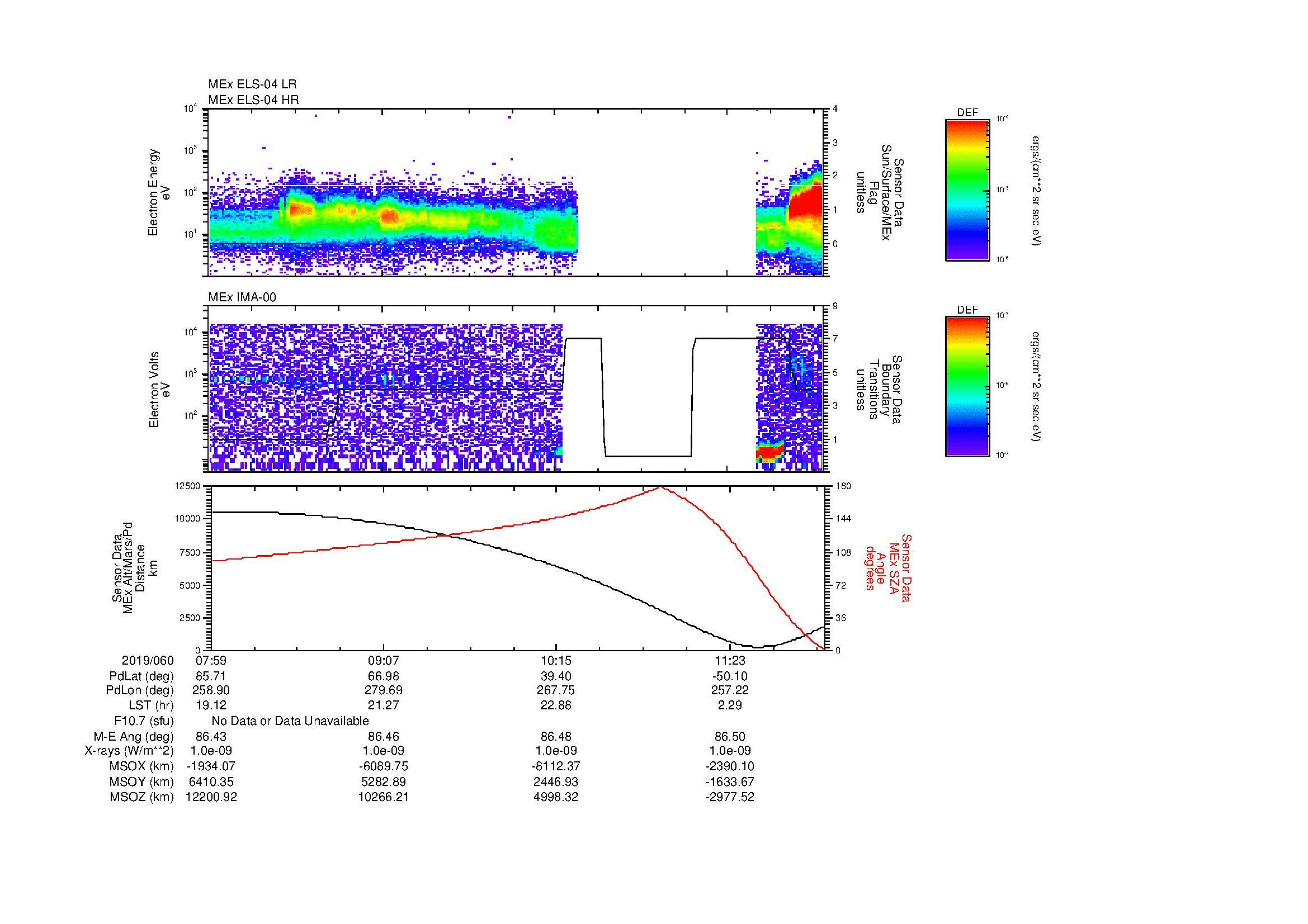Click the PdLon value 279.69
Image resolution: width=1308 pixels, height=924 pixels.
click(x=384, y=690)
